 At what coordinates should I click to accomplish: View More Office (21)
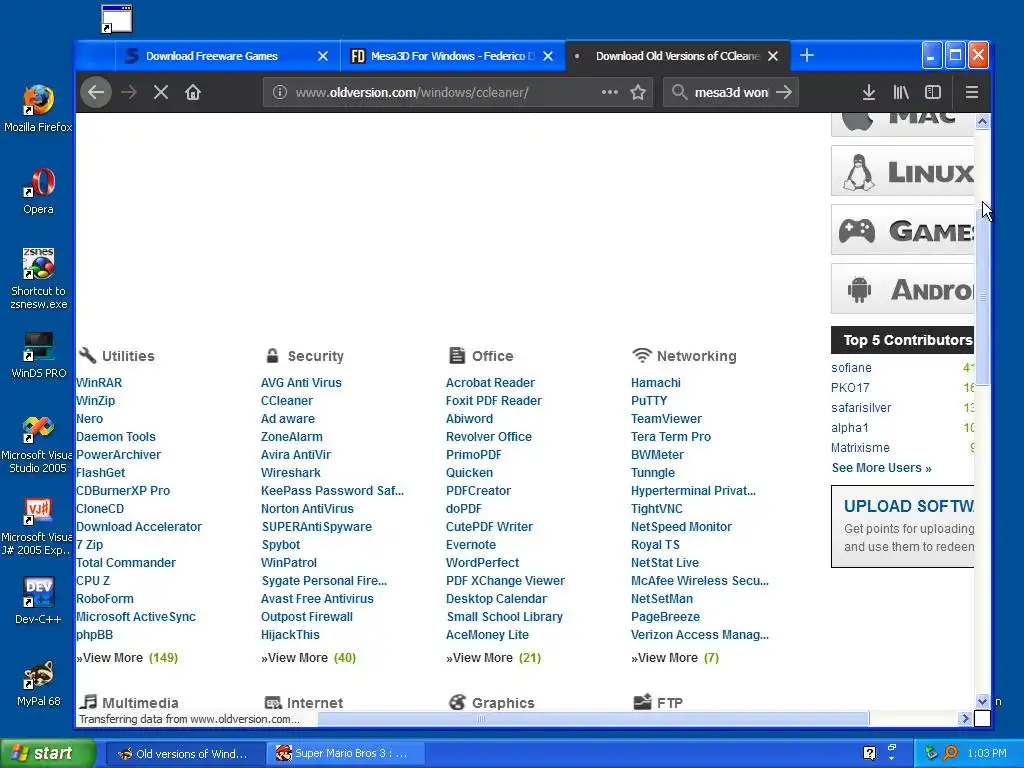pyautogui.click(x=493, y=658)
